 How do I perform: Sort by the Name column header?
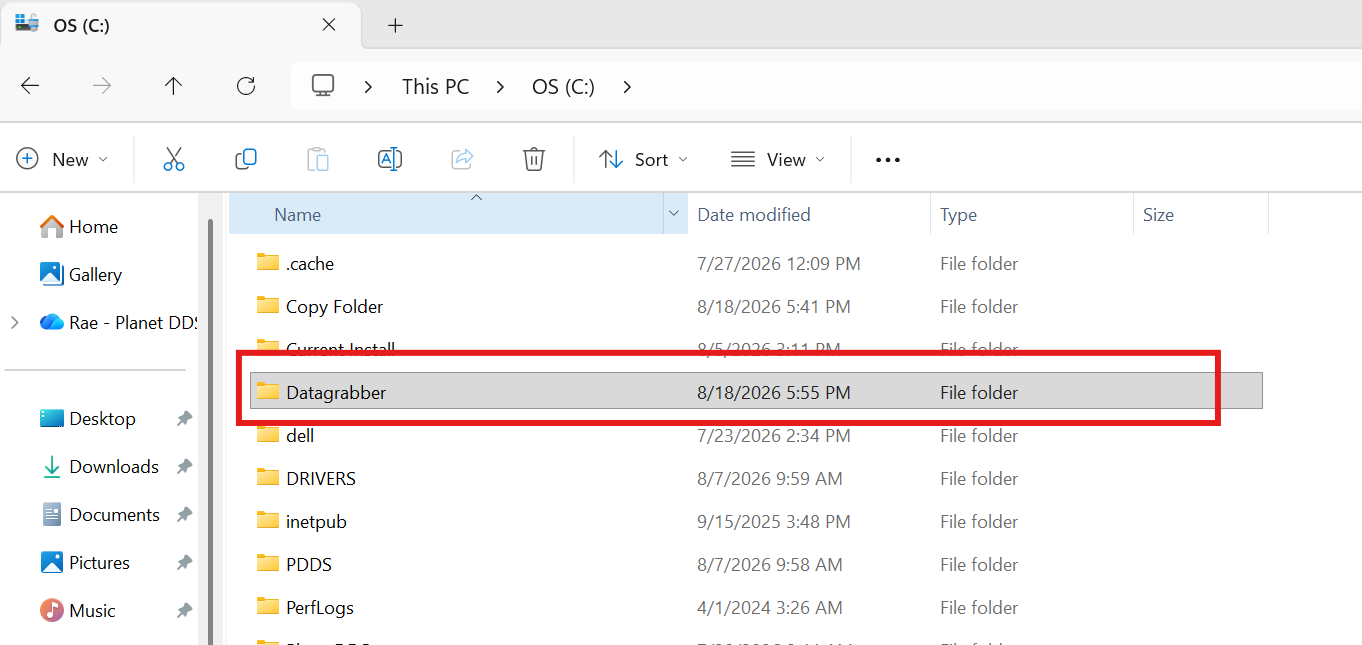point(446,214)
